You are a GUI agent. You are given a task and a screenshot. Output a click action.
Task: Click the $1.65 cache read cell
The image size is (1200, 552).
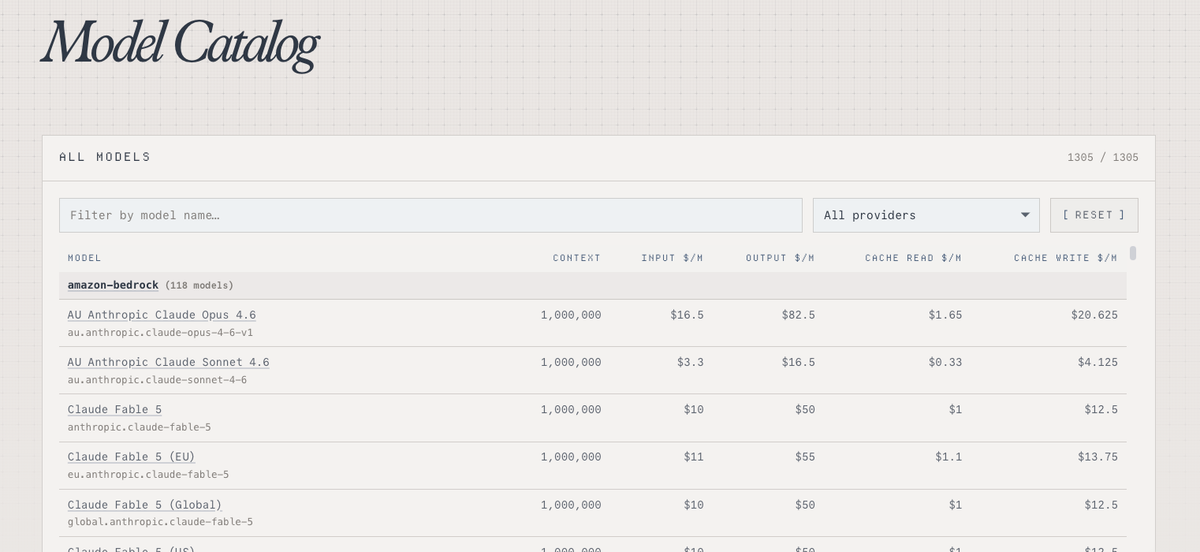945,315
